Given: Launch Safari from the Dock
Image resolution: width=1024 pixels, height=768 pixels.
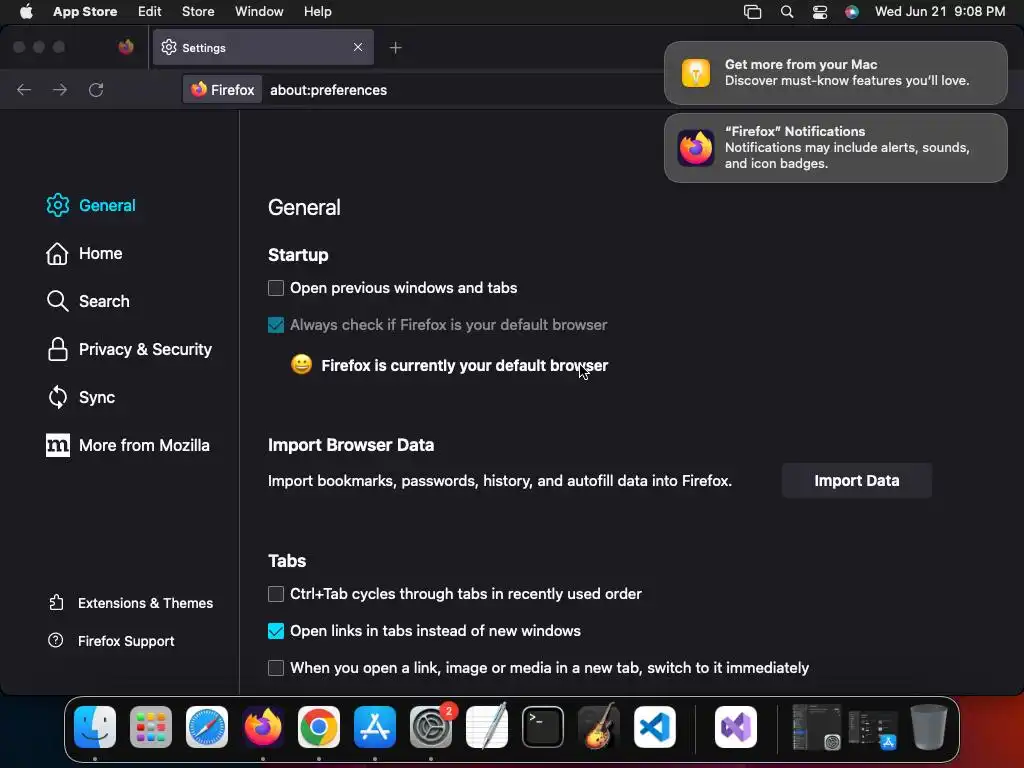Looking at the screenshot, I should 207,727.
